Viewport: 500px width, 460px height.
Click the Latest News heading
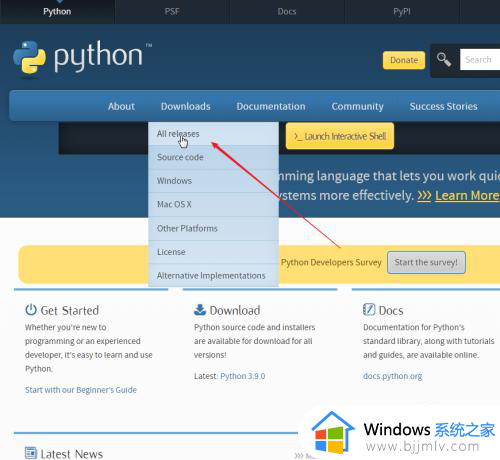click(x=72, y=454)
